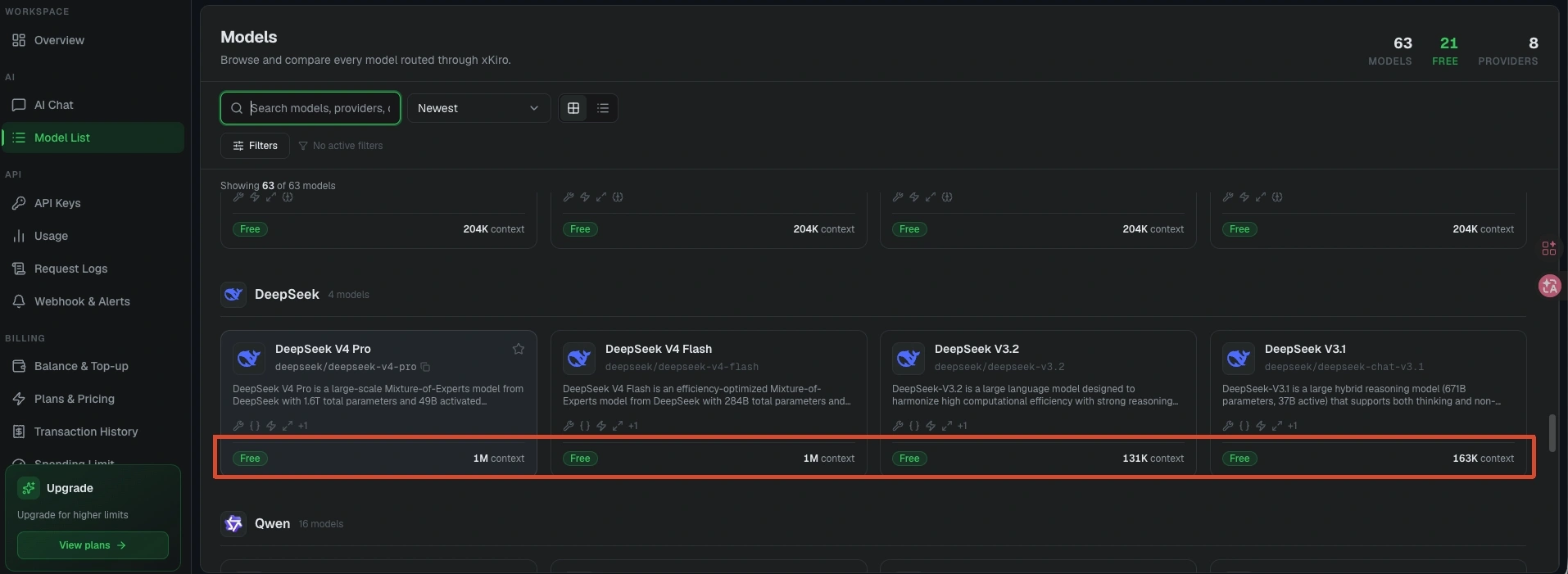Click the red grid-plus floating icon
1568x574 pixels.
pyautogui.click(x=1548, y=248)
